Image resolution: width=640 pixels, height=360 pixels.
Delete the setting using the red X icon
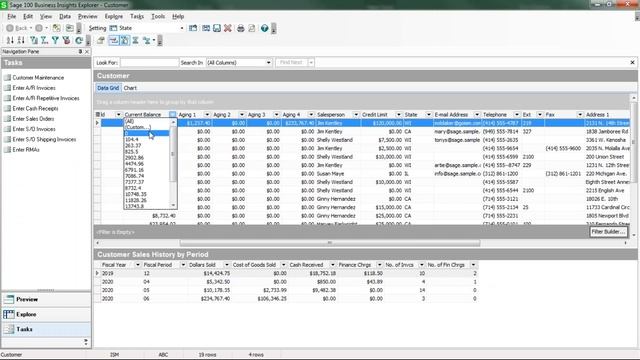(x=228, y=28)
